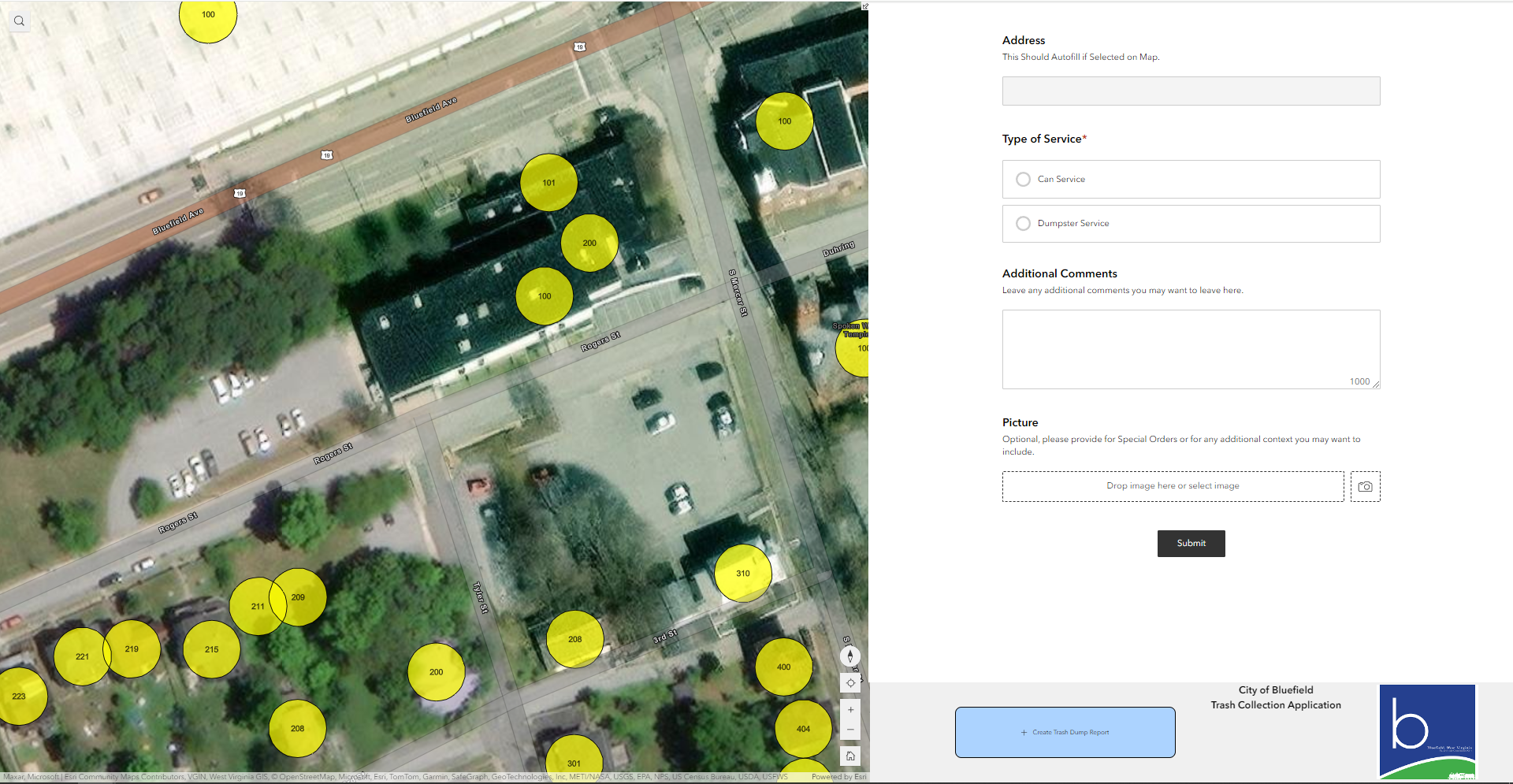The image size is (1513, 784).
Task: Click the '3rd St' road label
Action: [665, 637]
